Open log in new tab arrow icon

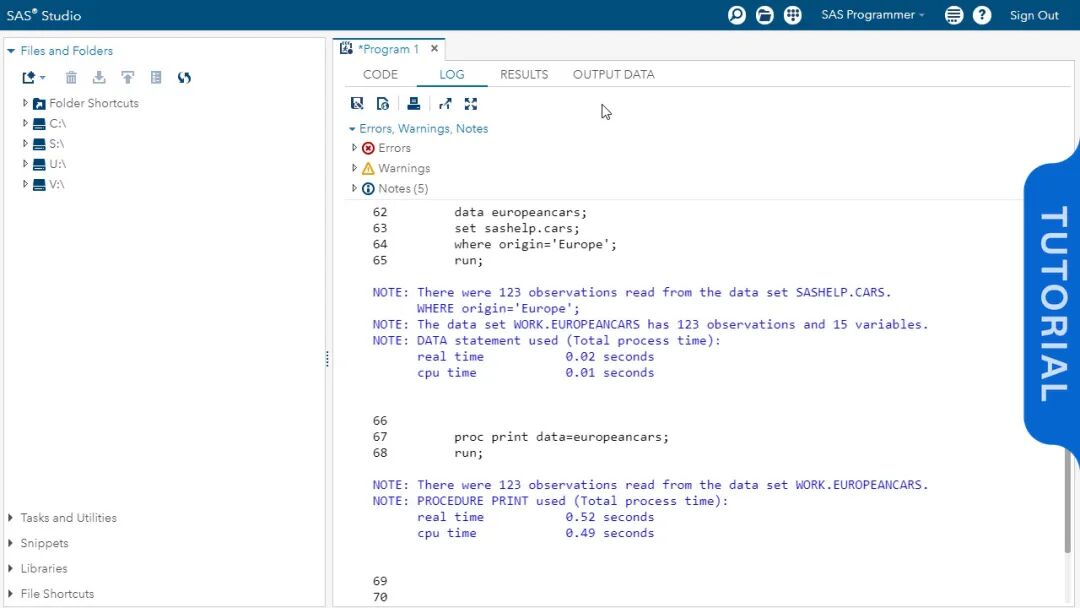[x=445, y=104]
